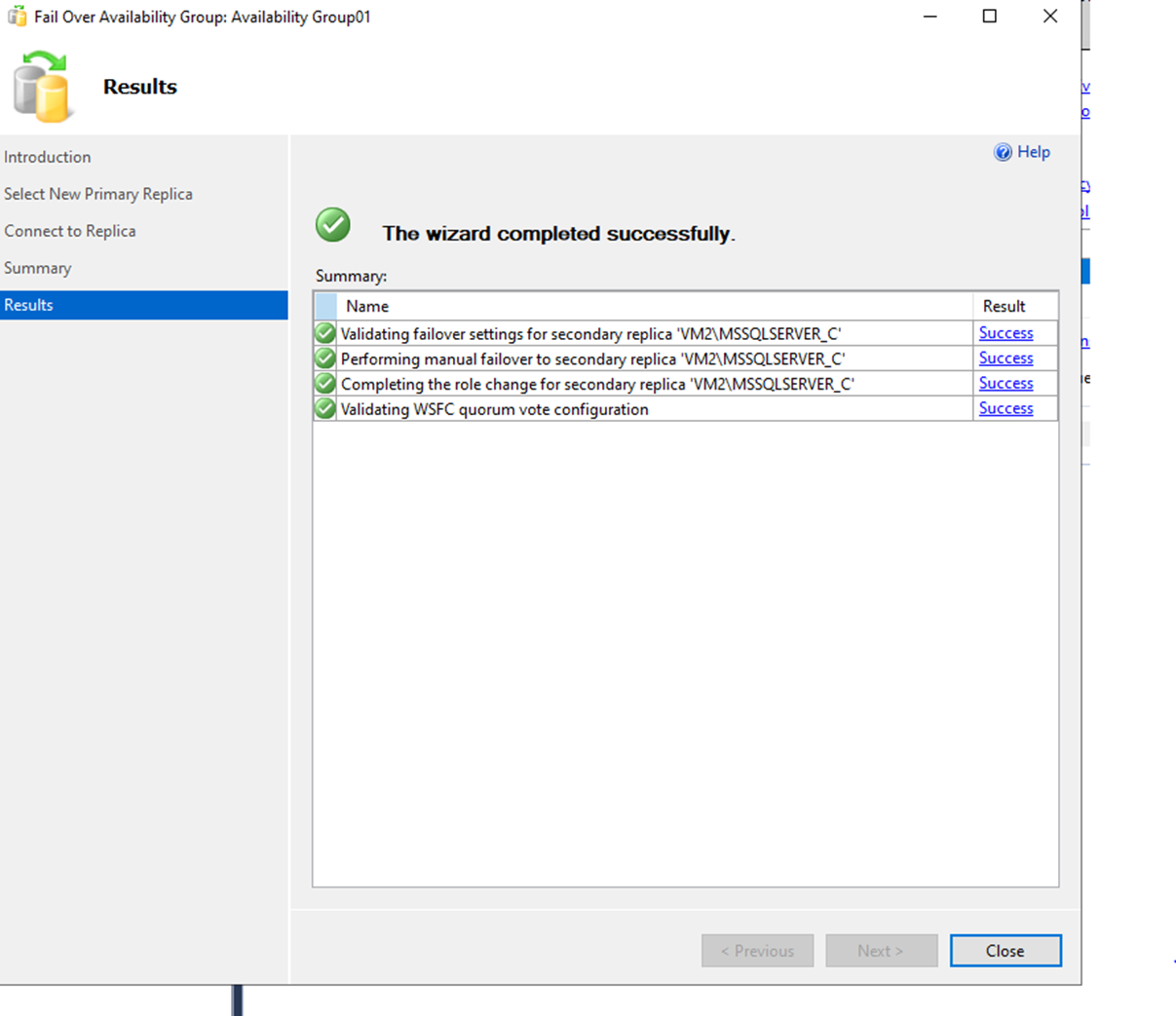Image resolution: width=1176 pixels, height=1016 pixels.
Task: Click 'The wizard completed successfully.' message
Action: (558, 234)
